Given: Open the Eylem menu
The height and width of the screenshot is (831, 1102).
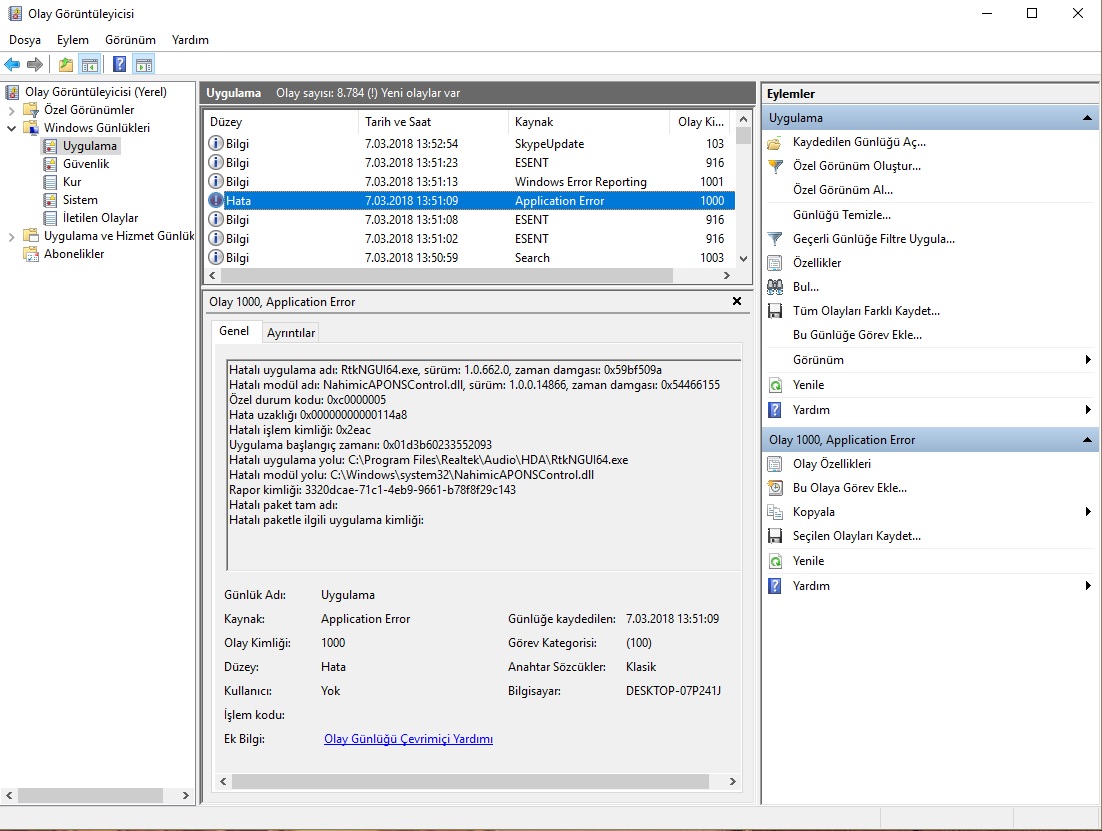Looking at the screenshot, I should point(73,40).
